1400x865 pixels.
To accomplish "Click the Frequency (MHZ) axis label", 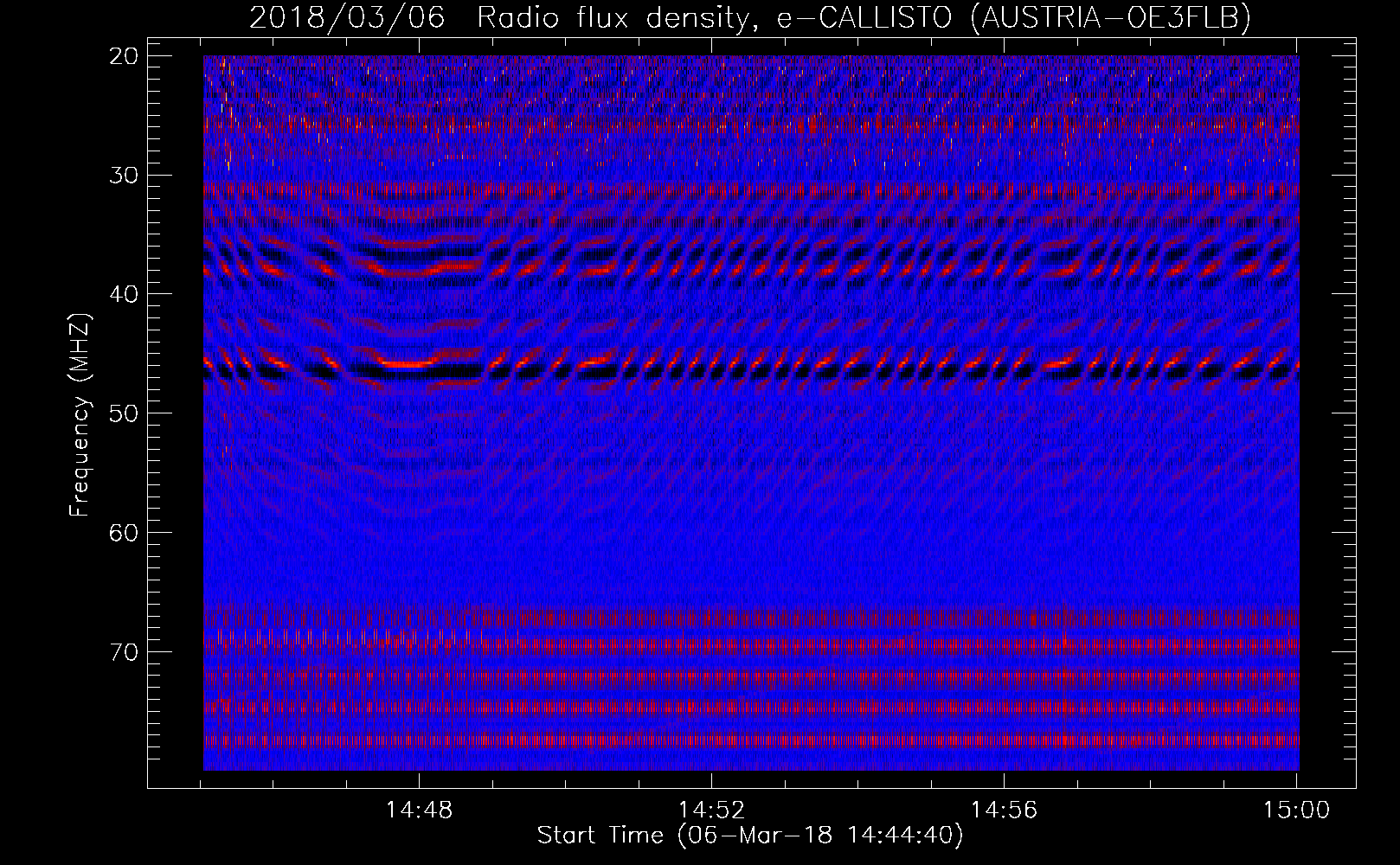I will (80, 415).
